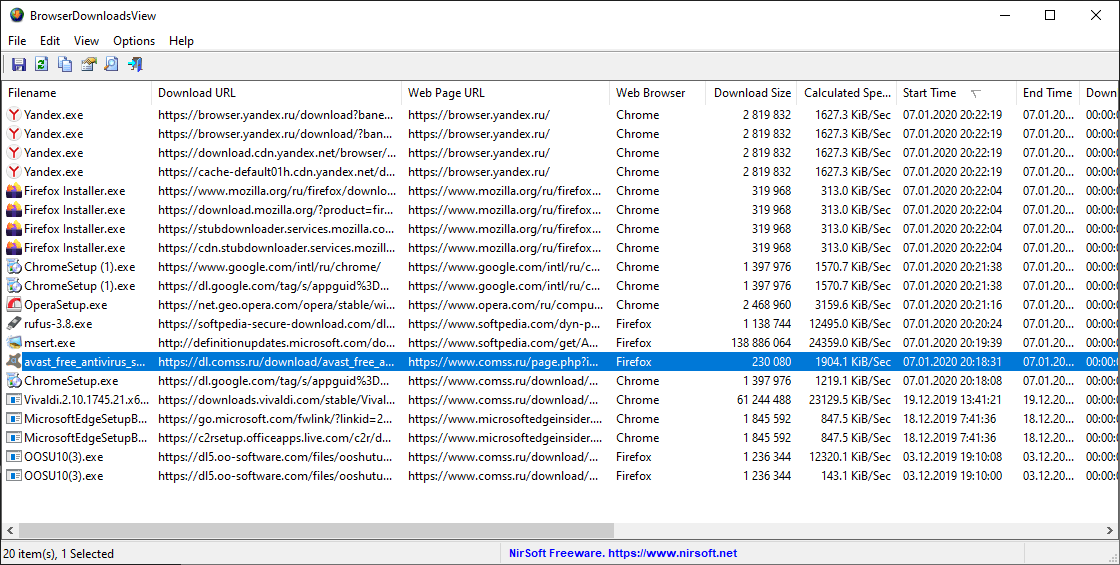
Task: Click Yandex icon in the cache-default01h.cdn row
Action: (14, 172)
